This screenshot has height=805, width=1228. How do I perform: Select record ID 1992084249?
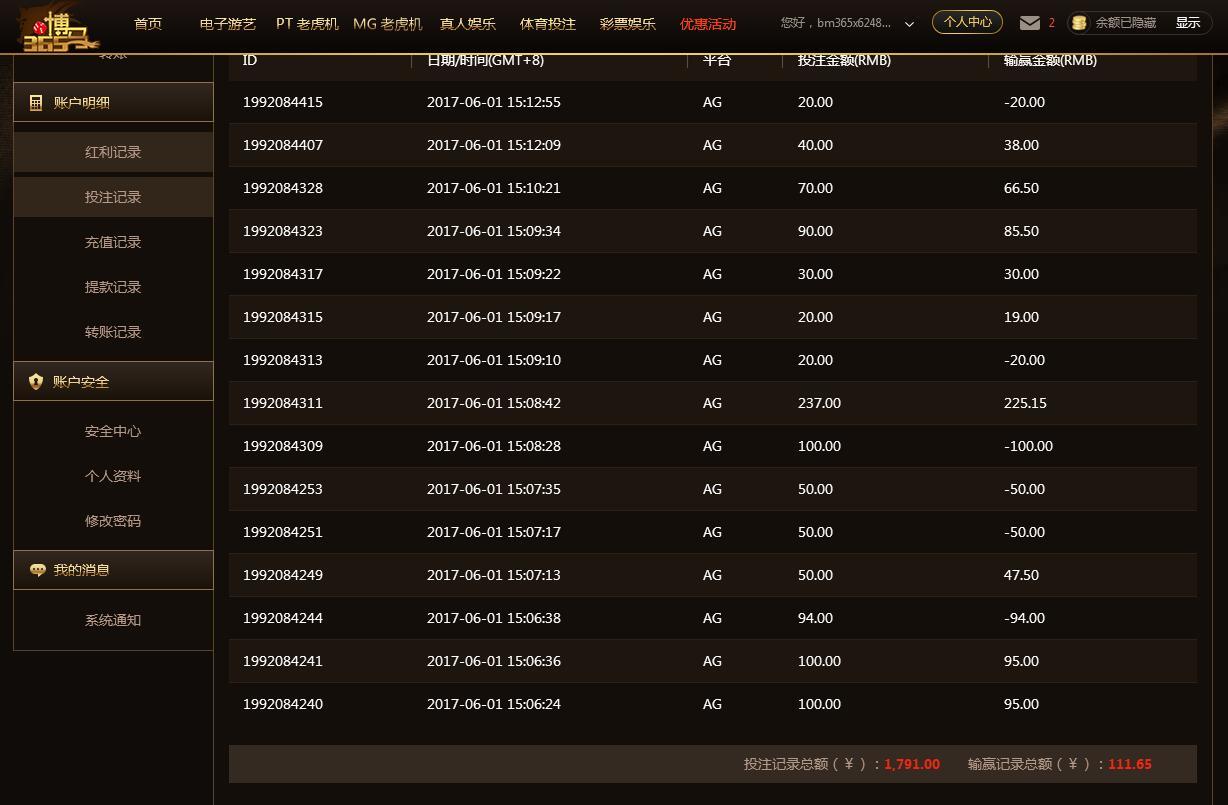pos(283,575)
